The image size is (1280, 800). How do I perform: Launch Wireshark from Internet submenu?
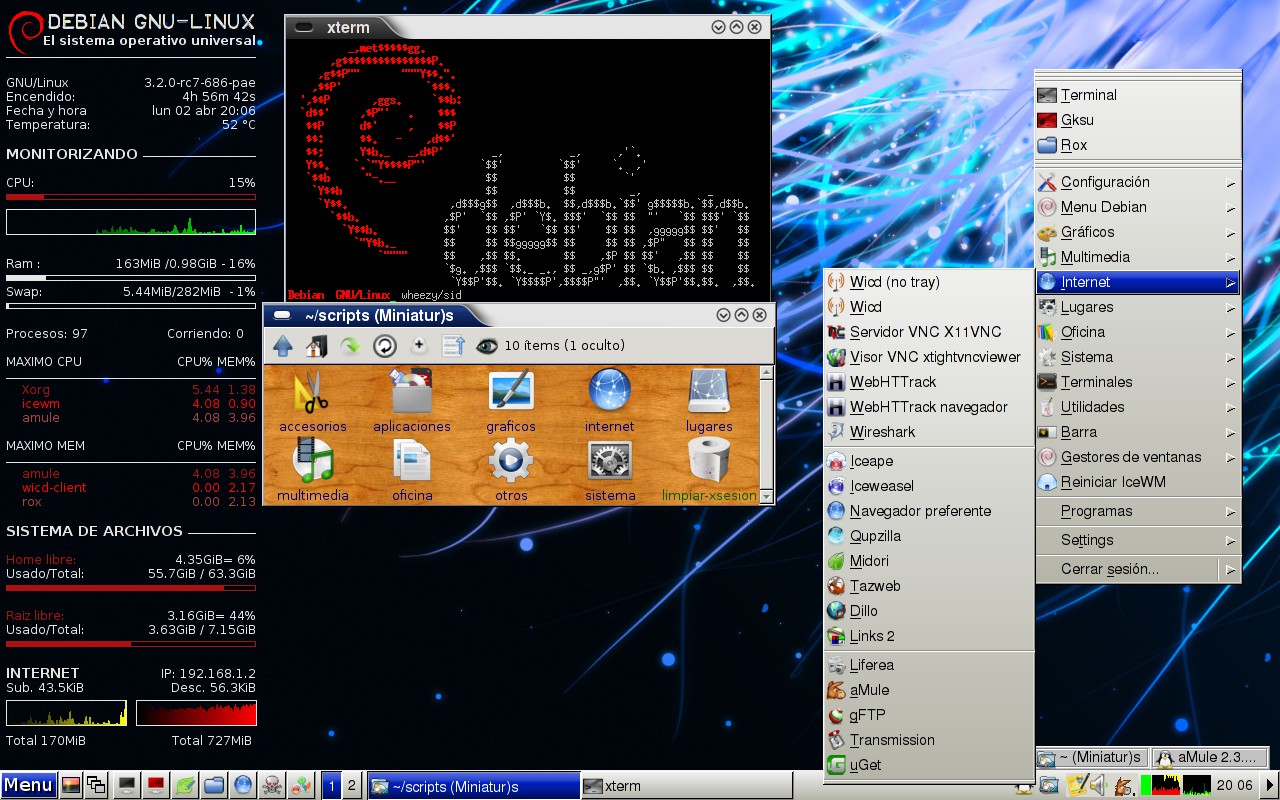928,432
